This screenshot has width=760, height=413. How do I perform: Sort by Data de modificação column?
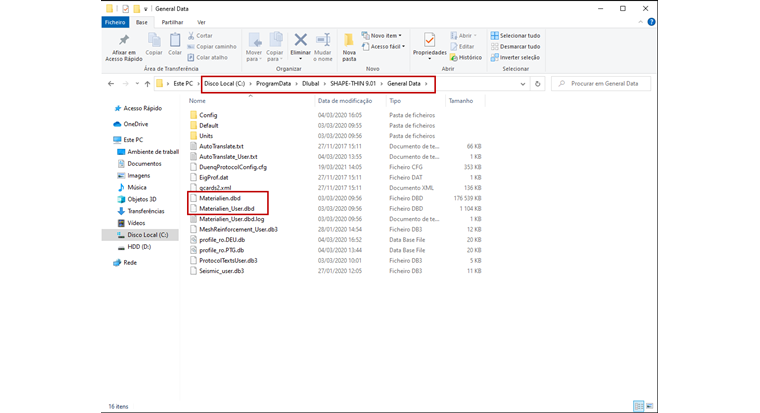click(345, 101)
